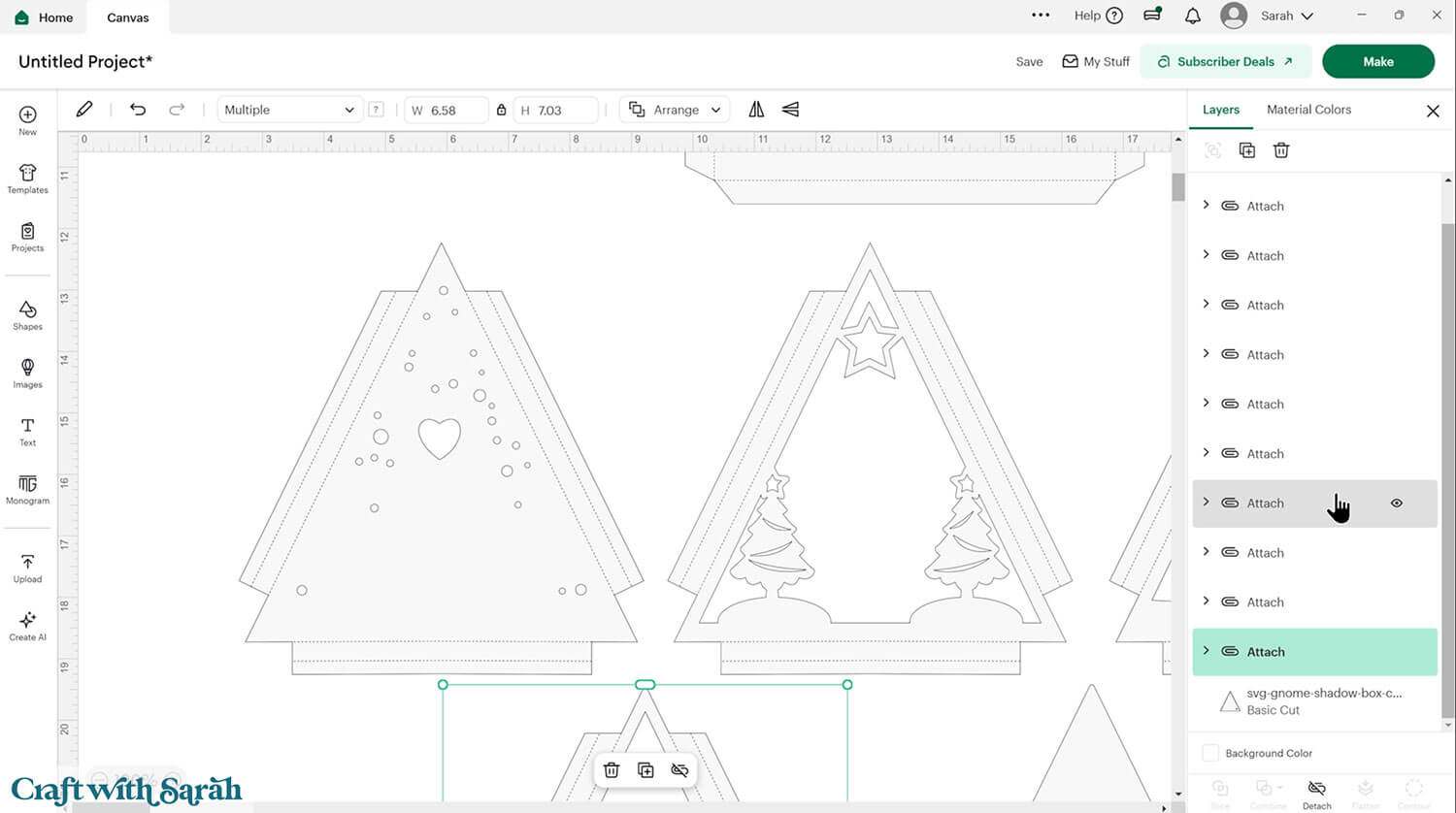Open Create AI tool
The width and height of the screenshot is (1456, 813).
point(27,625)
